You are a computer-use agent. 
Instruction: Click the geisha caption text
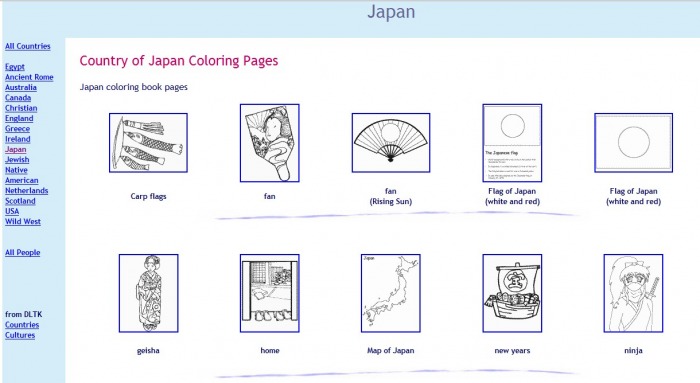tap(148, 350)
